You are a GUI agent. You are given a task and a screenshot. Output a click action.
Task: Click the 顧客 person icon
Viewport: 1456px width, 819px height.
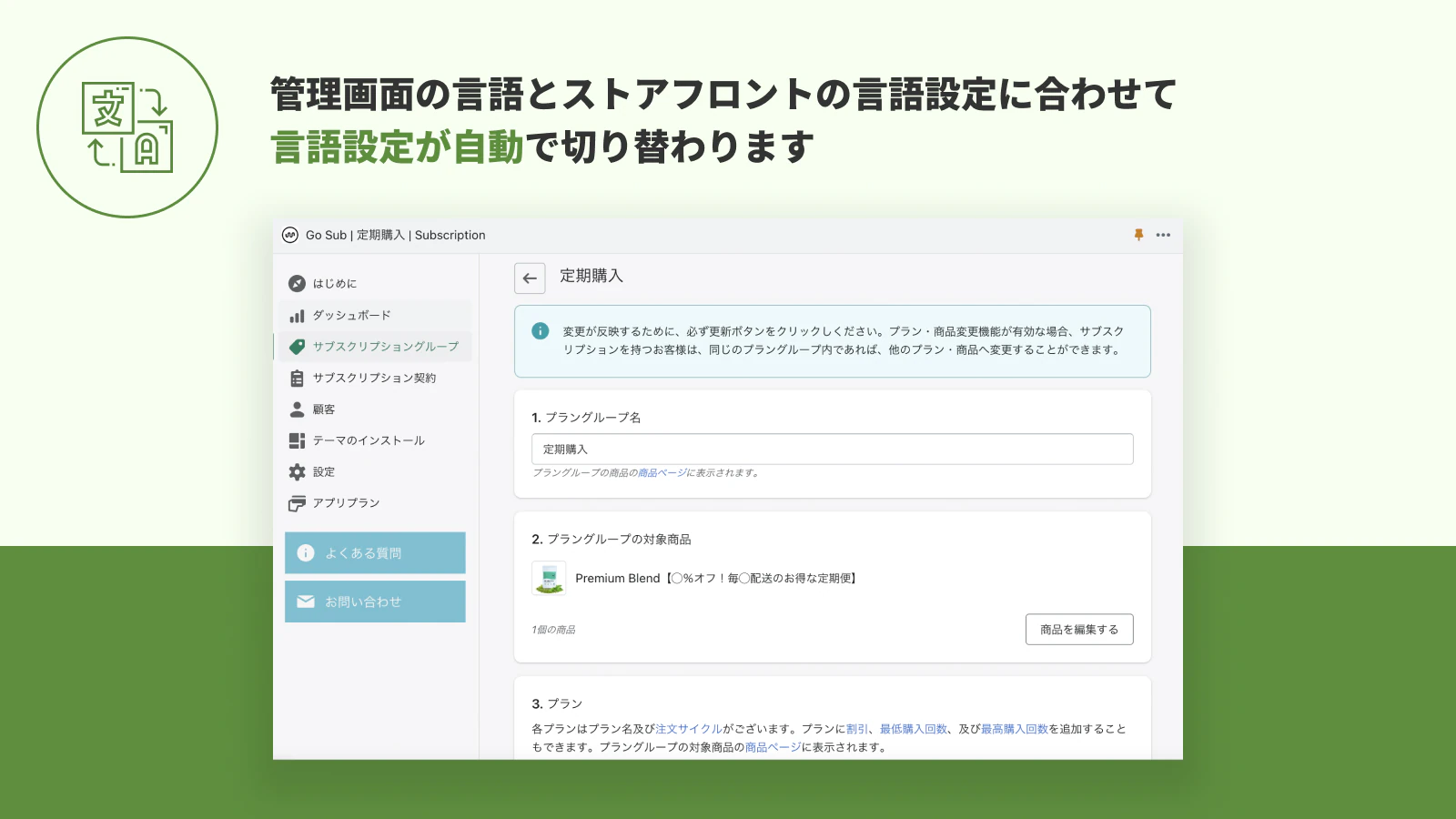pos(297,409)
